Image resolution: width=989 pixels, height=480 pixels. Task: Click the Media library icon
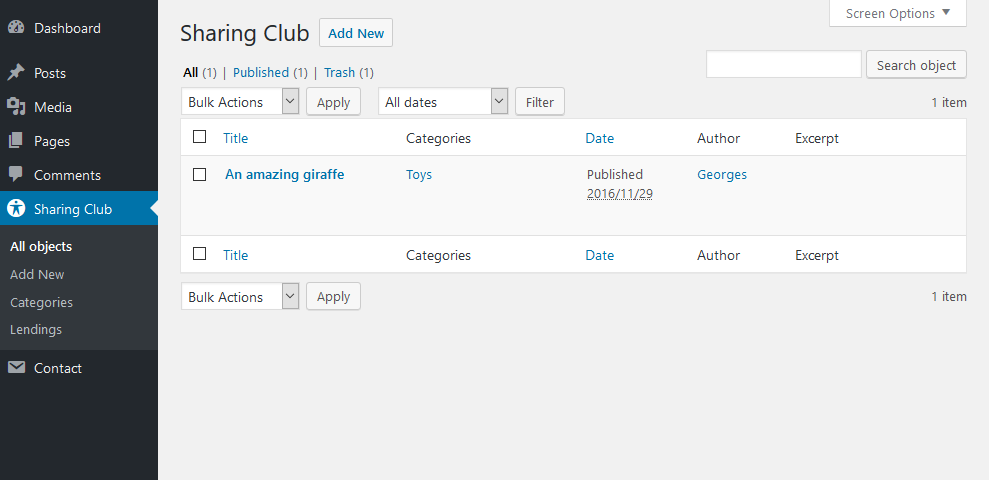click(16, 107)
